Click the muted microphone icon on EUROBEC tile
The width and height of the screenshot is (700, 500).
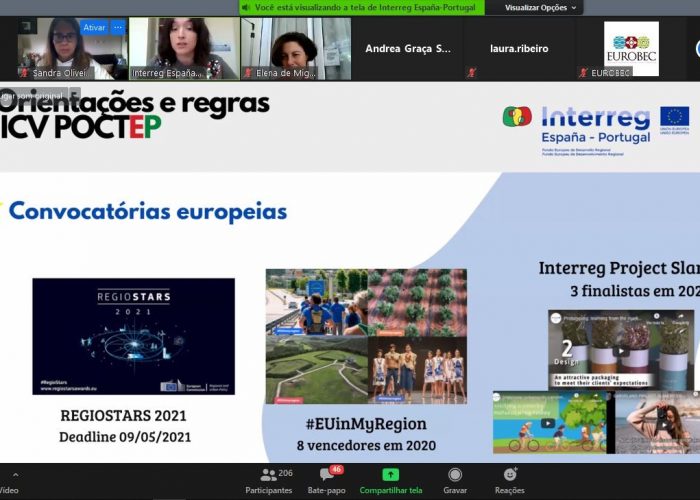pyautogui.click(x=583, y=73)
